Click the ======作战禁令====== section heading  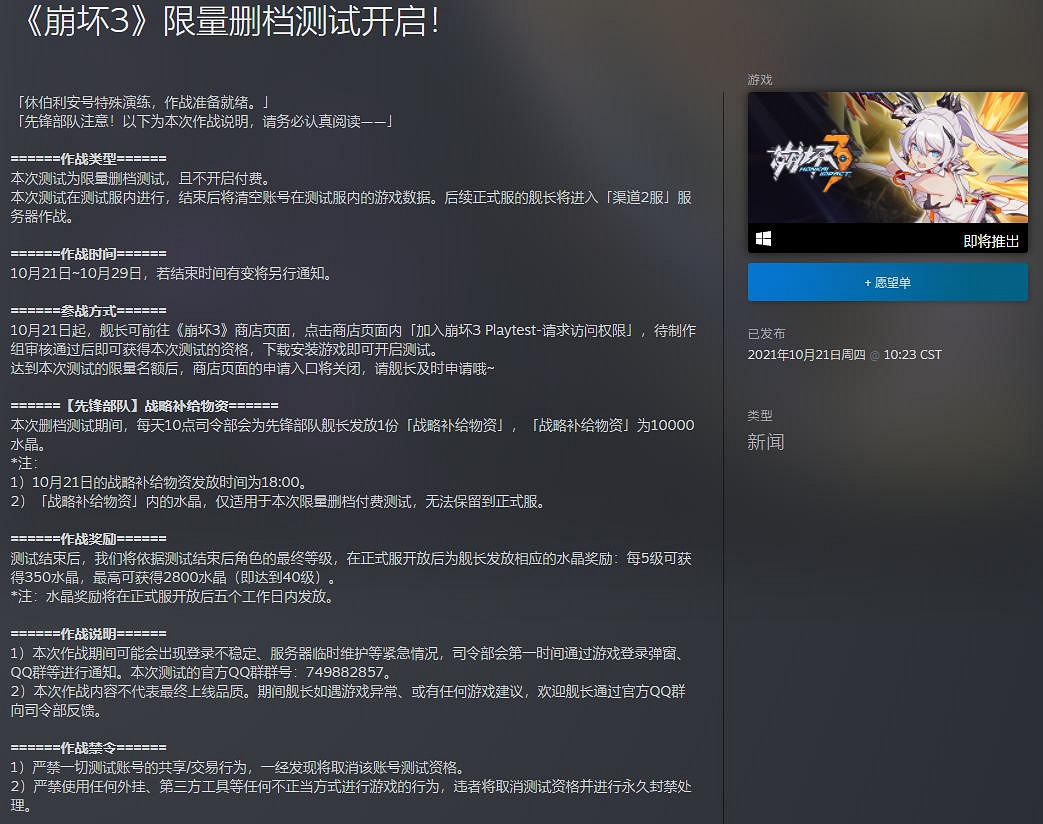89,747
